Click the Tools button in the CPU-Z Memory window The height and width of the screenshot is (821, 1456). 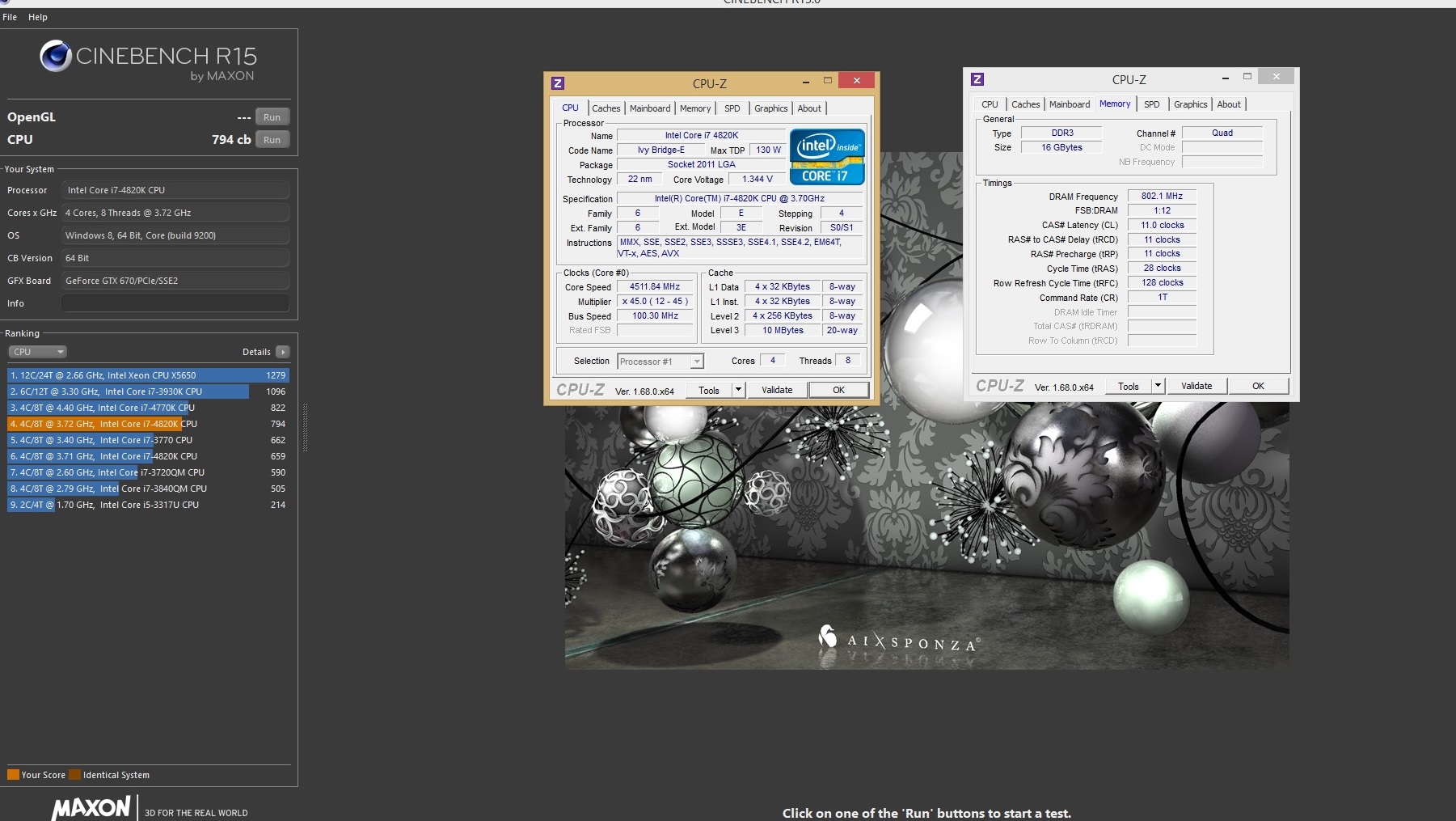point(1129,386)
